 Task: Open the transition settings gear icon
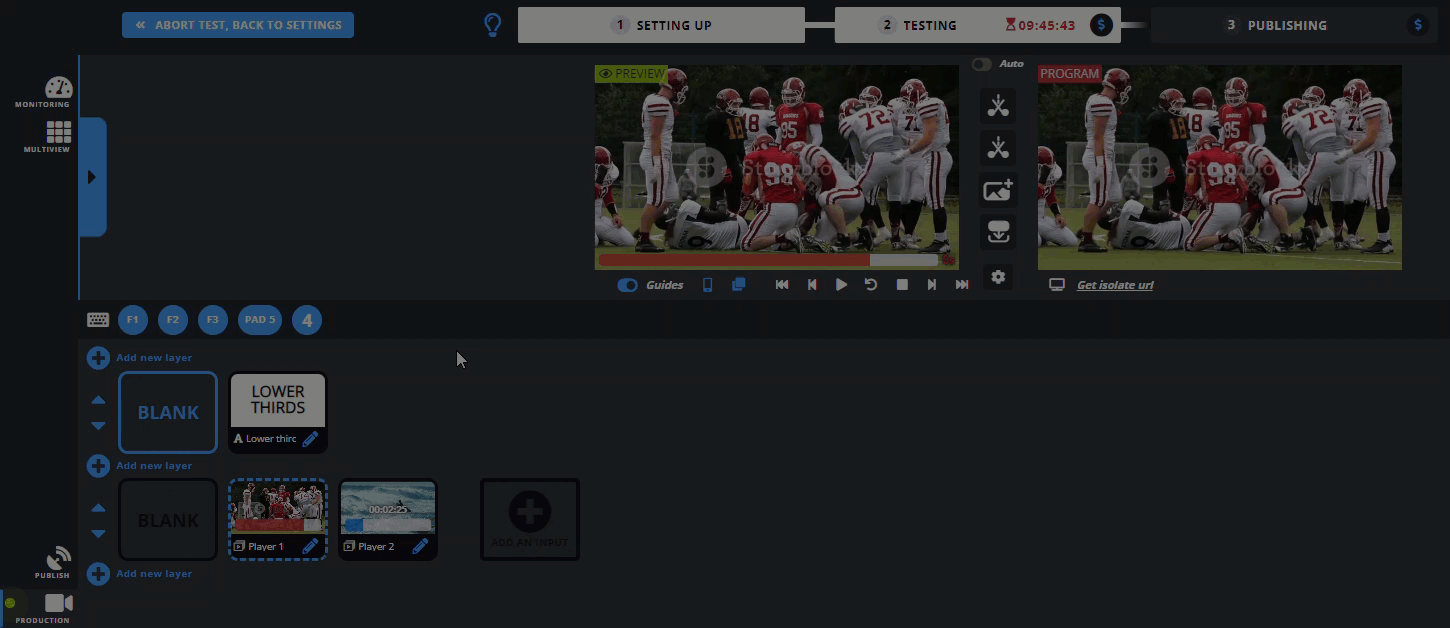(997, 277)
